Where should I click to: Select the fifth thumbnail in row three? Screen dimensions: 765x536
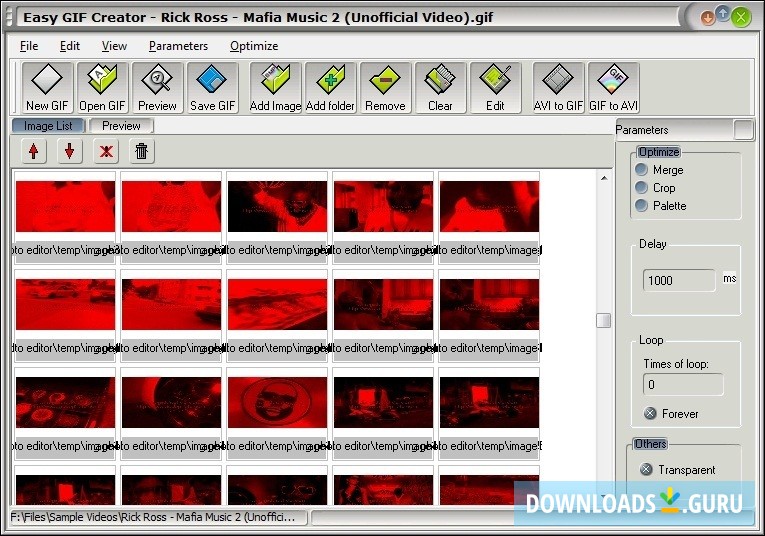489,402
